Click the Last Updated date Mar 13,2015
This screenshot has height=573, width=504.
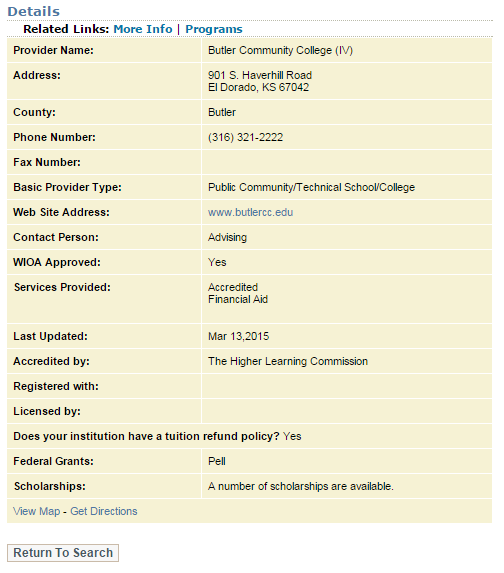coord(239,337)
